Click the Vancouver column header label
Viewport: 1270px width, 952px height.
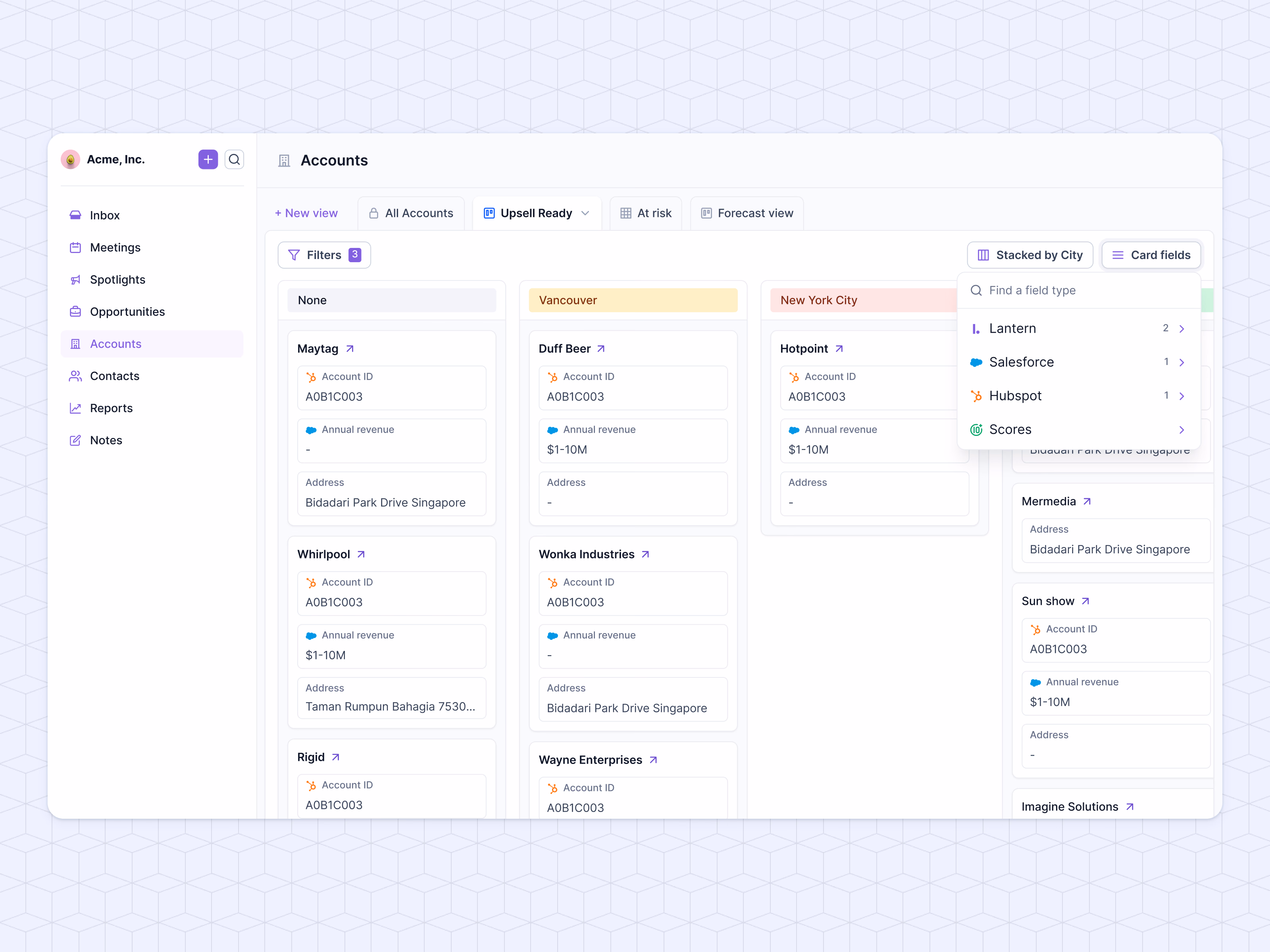[x=568, y=300]
